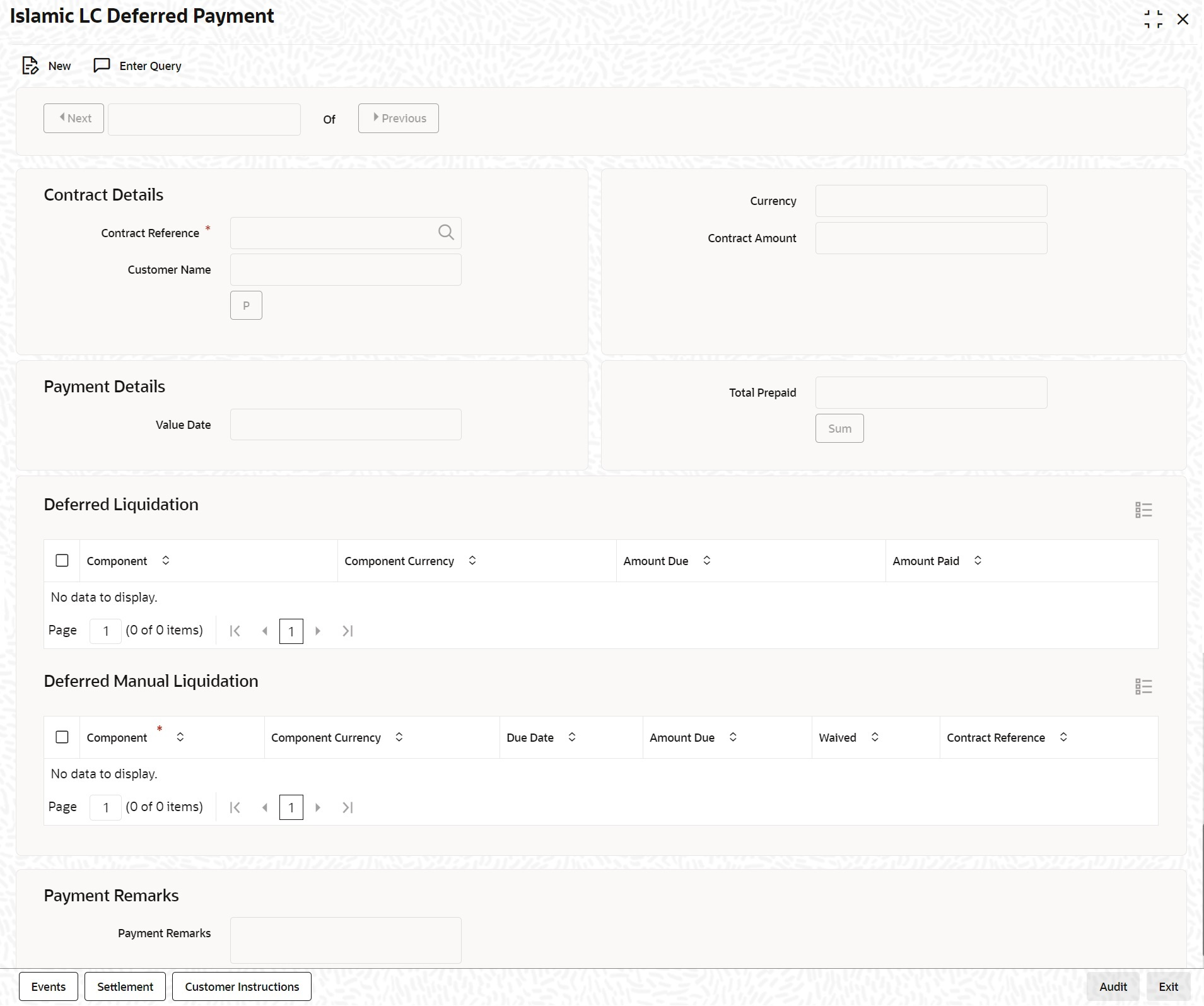Go to first page in Deferred Liquidation

coord(235,631)
